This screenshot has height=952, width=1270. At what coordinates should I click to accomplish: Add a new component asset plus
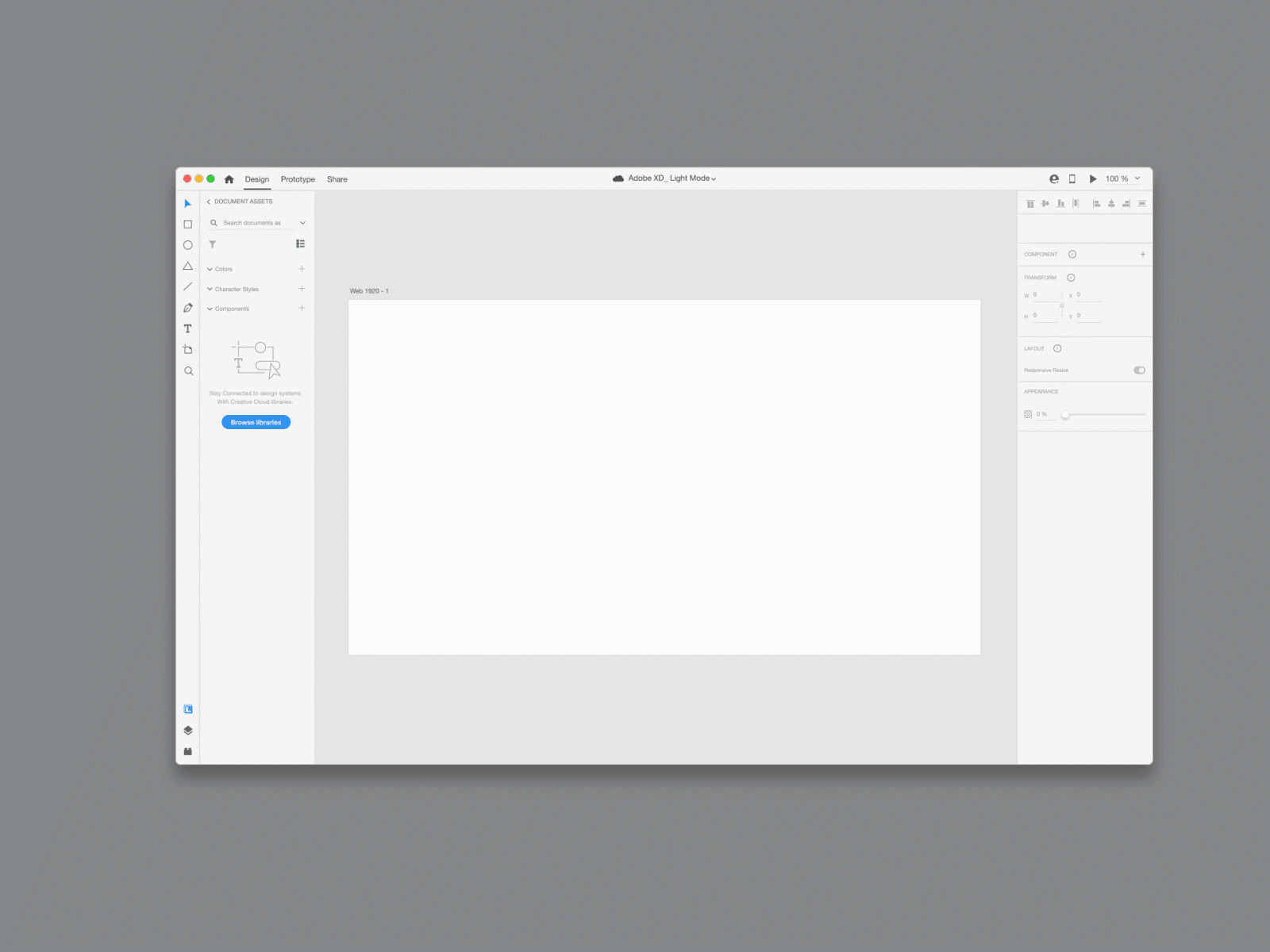click(x=302, y=308)
